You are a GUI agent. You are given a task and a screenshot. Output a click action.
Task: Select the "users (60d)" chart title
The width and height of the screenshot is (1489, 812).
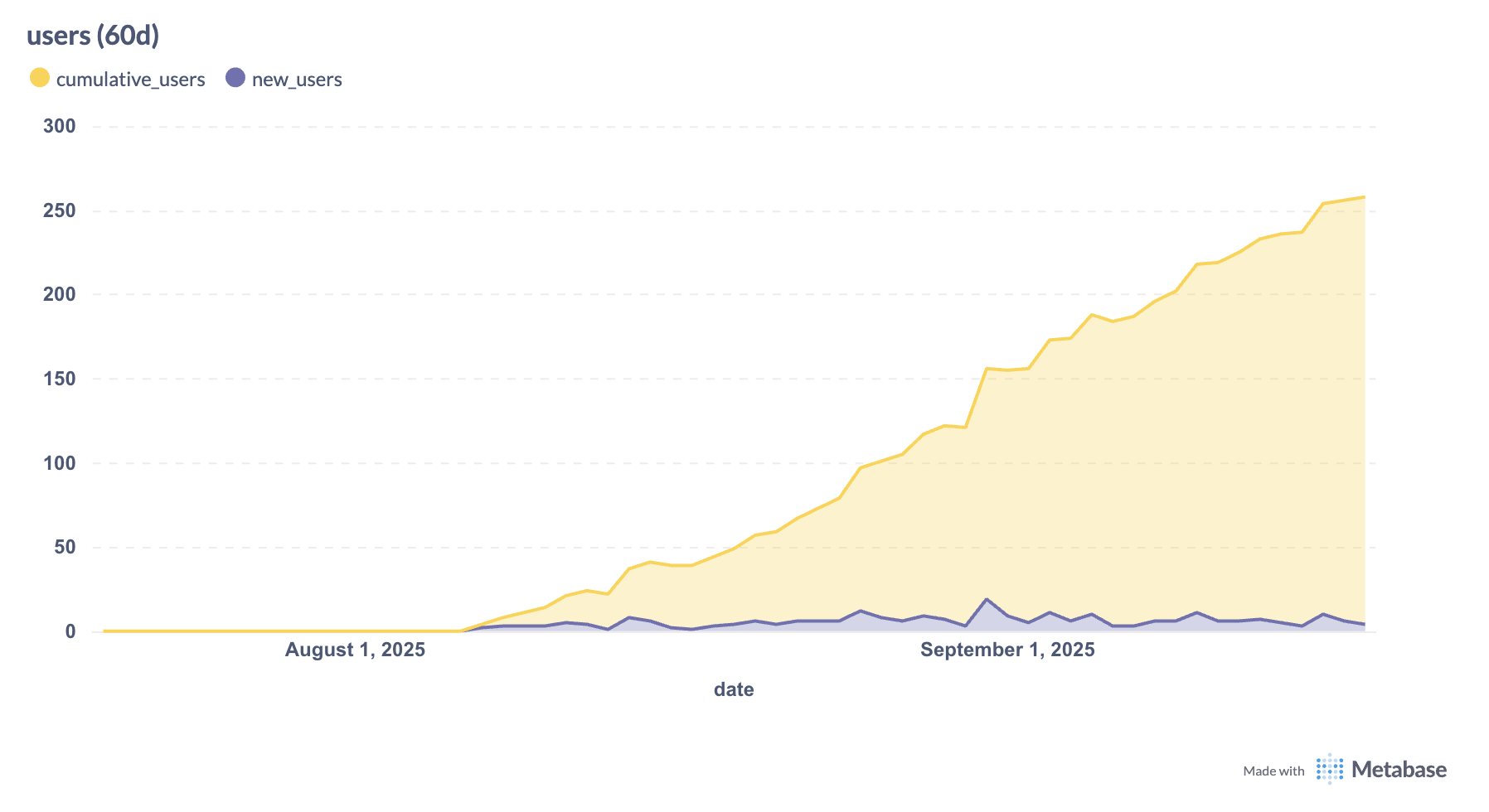click(x=93, y=36)
